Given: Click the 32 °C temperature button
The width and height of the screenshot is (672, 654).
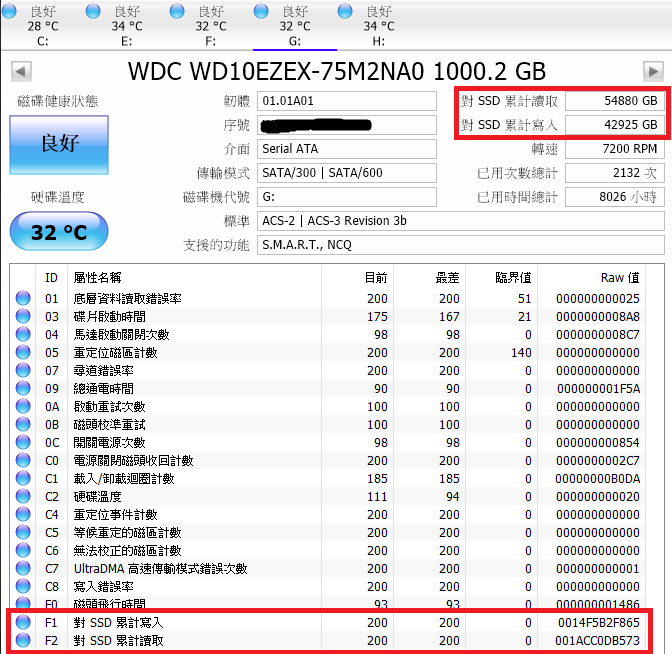Looking at the screenshot, I should [59, 231].
